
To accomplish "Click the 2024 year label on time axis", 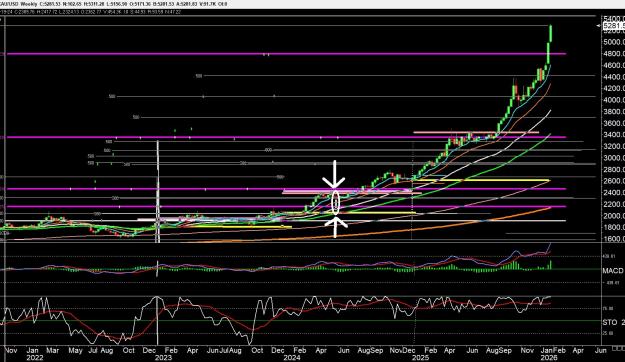I will 291,357.
